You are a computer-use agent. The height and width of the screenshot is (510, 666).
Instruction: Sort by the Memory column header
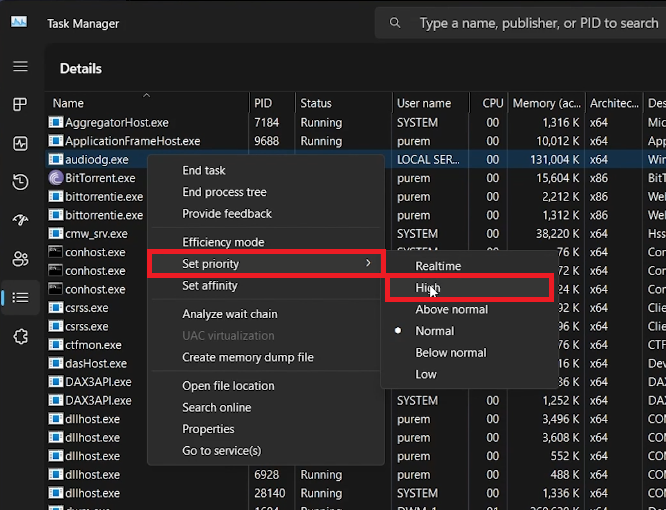click(546, 103)
